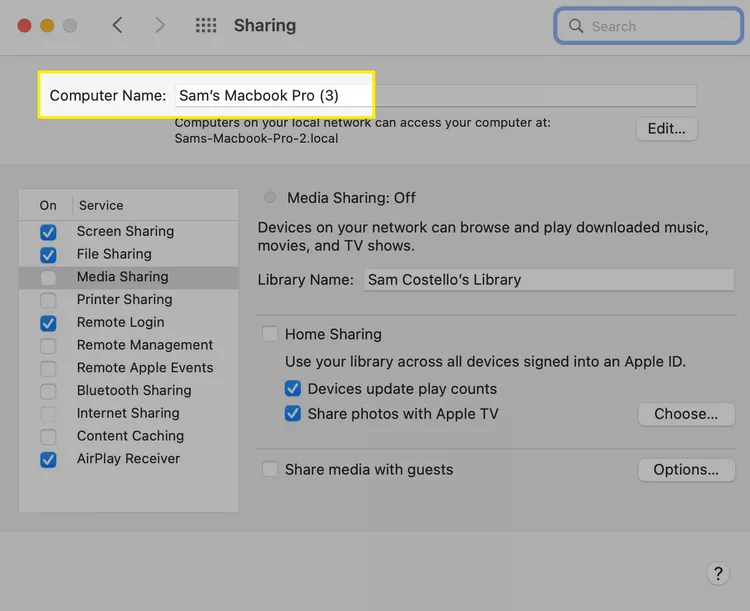Select Remote Login service row
Viewport: 750px width, 611px height.
click(x=128, y=322)
